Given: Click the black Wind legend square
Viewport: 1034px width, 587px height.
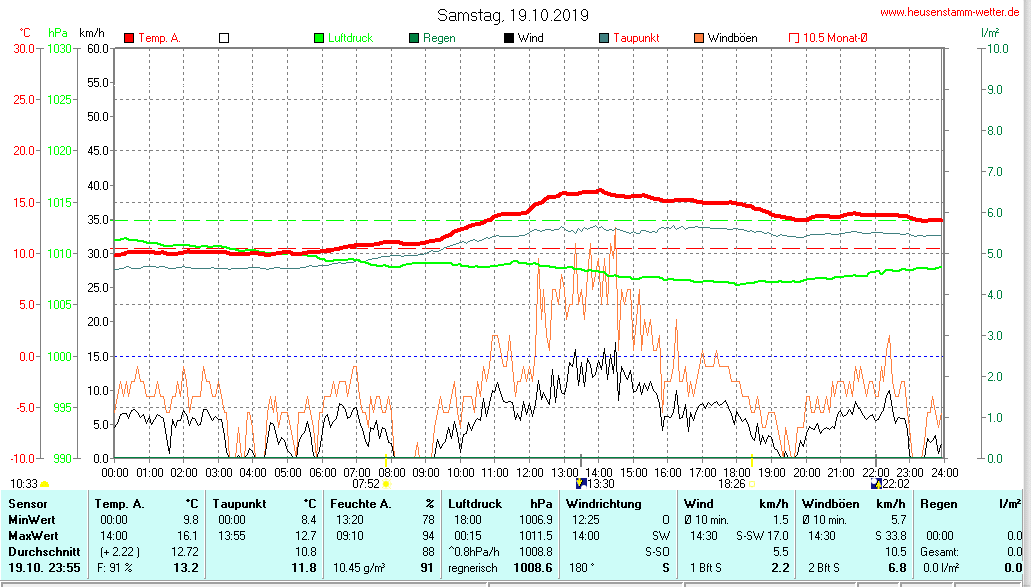Looking at the screenshot, I should pyautogui.click(x=509, y=38).
